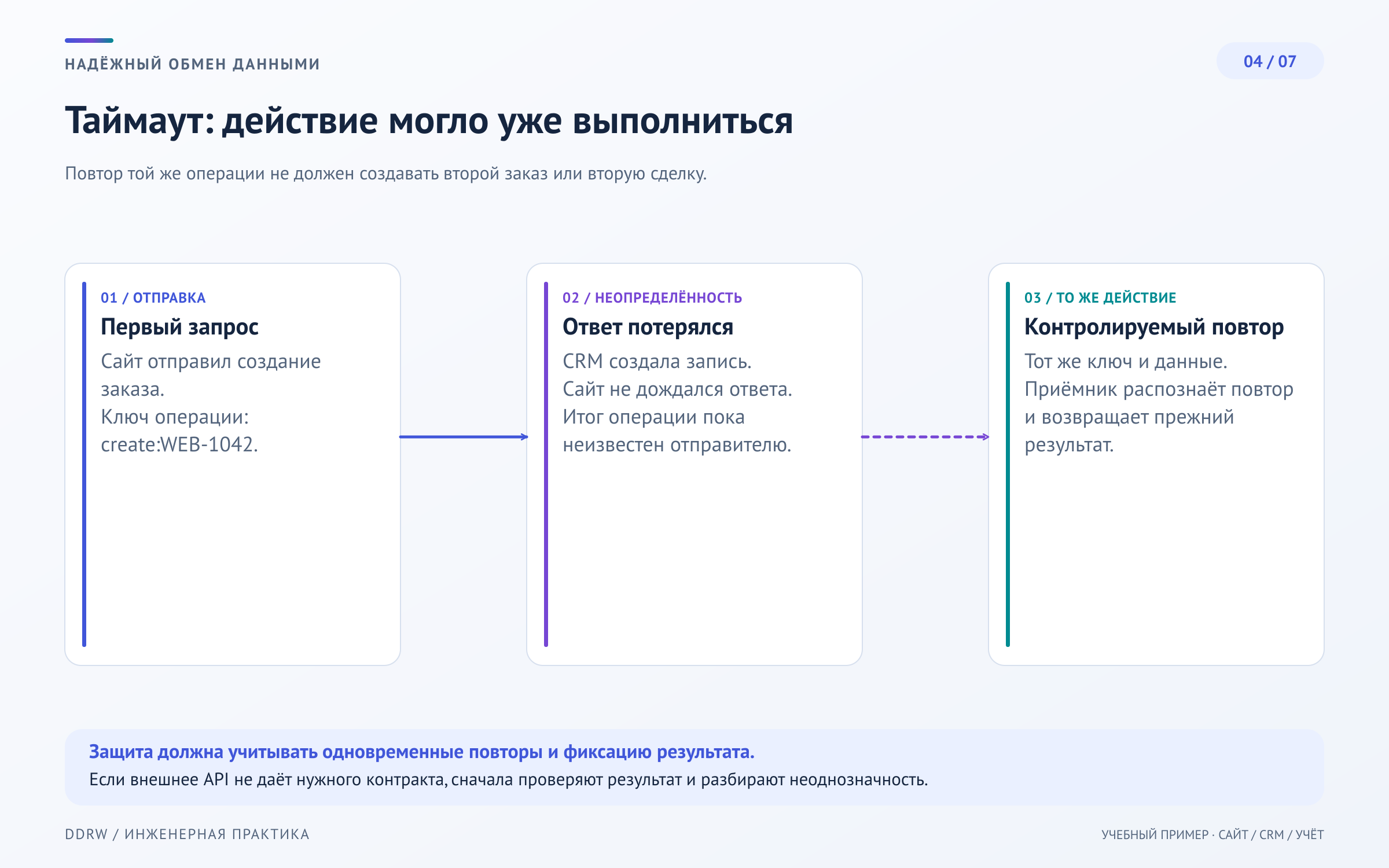This screenshot has width=1389, height=868.
Task: Click the footer "УЧЕБНЫЙ ПРИМЕР · САЙТ / CRM / УЧЁТ"
Action: pyautogui.click(x=1212, y=834)
